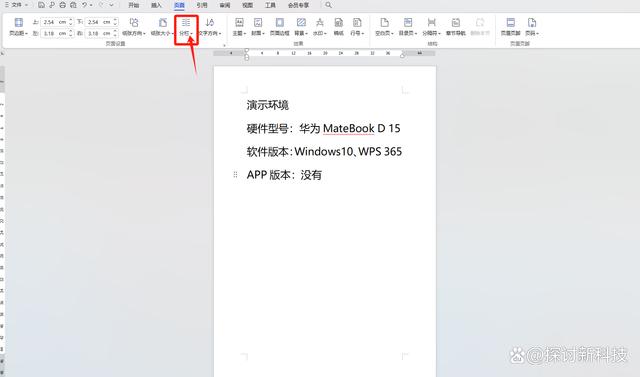
Task: Open the 水印 watermark menu
Action: (320, 27)
